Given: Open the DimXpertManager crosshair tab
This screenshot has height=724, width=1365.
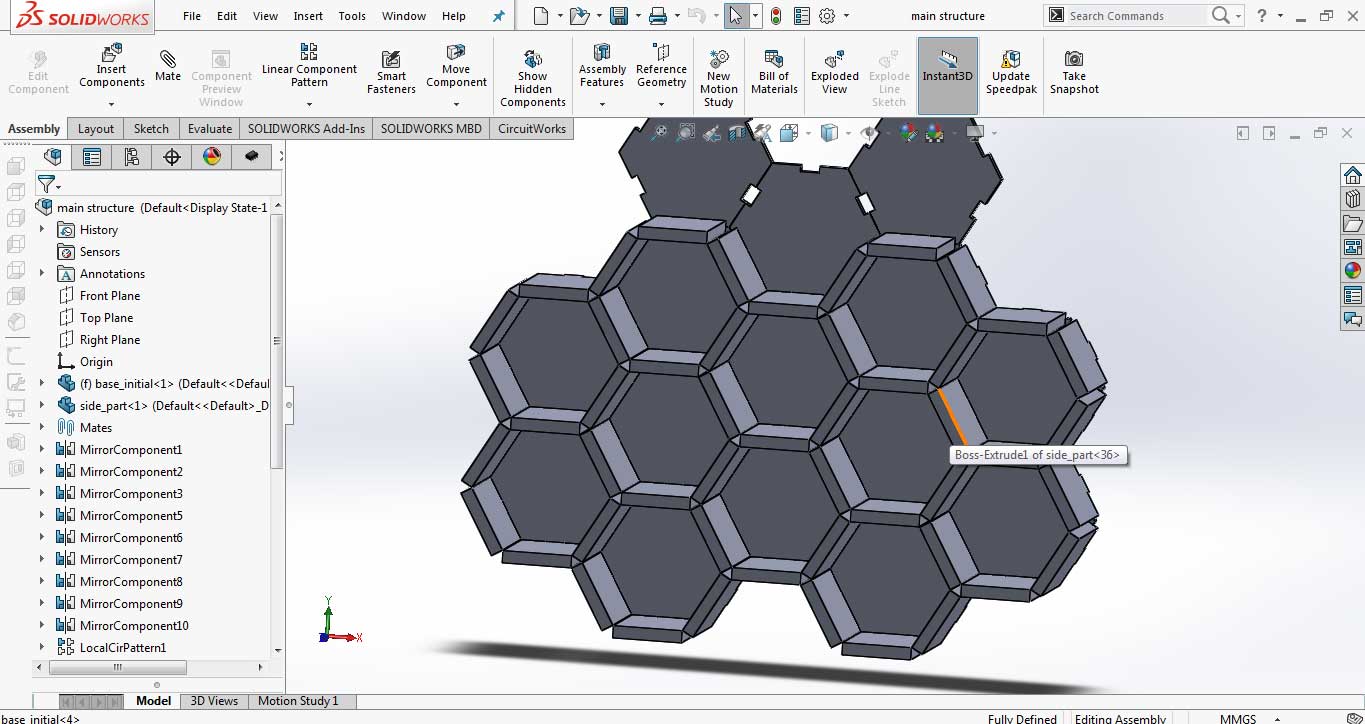Looking at the screenshot, I should click(172, 157).
